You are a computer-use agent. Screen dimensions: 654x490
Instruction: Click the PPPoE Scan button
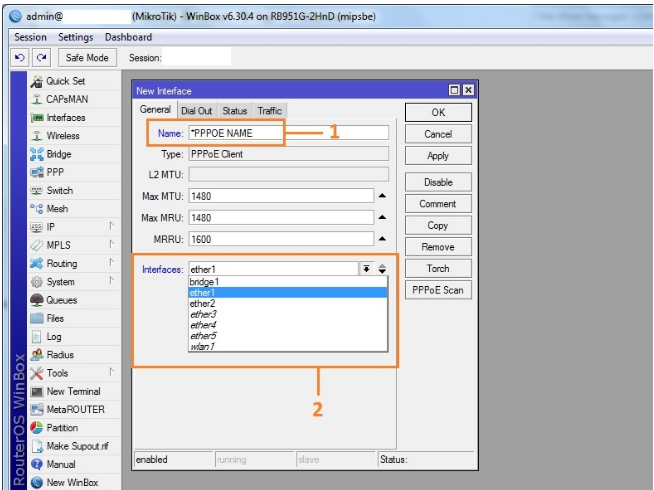(438, 290)
